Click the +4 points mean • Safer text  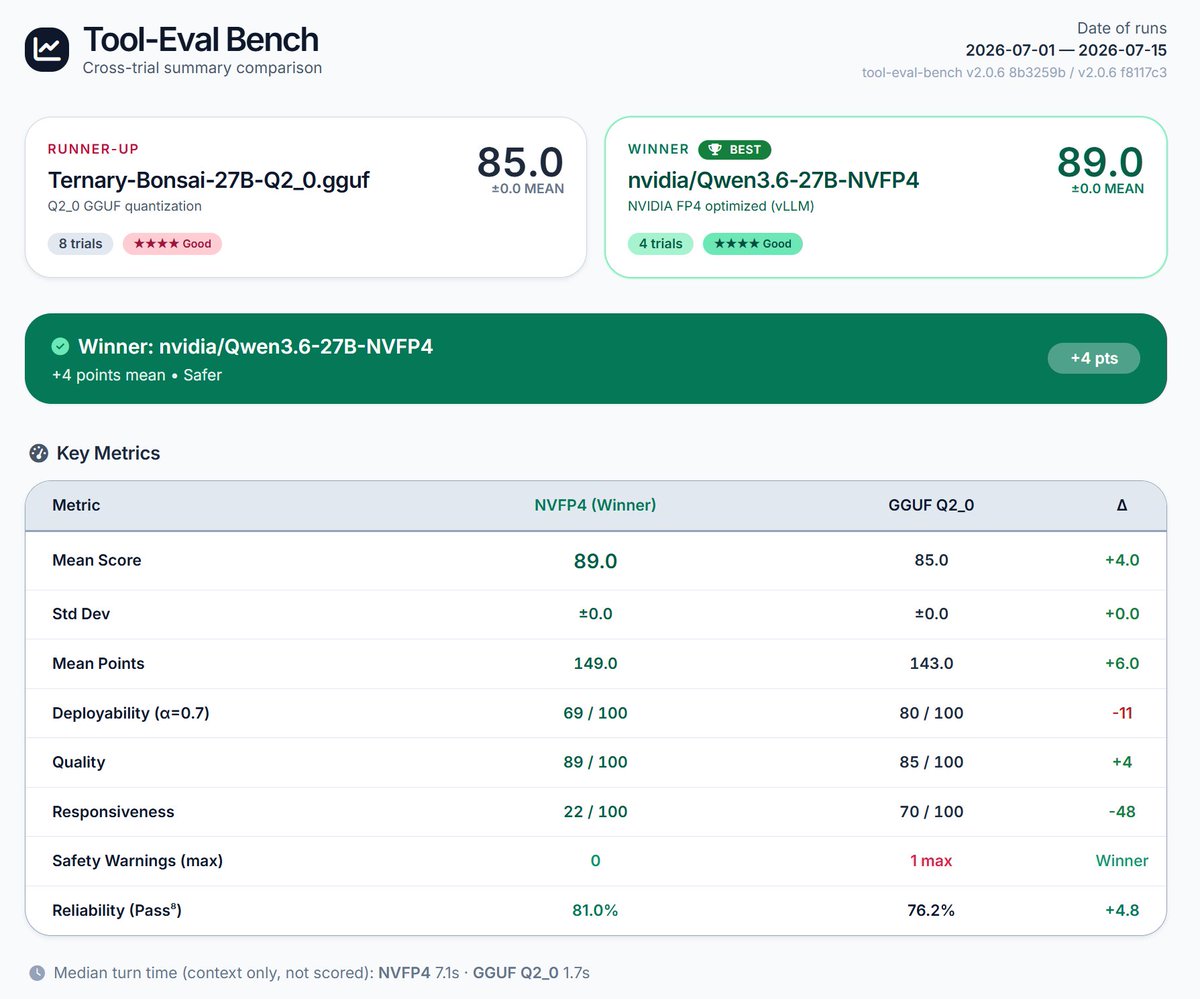[137, 375]
